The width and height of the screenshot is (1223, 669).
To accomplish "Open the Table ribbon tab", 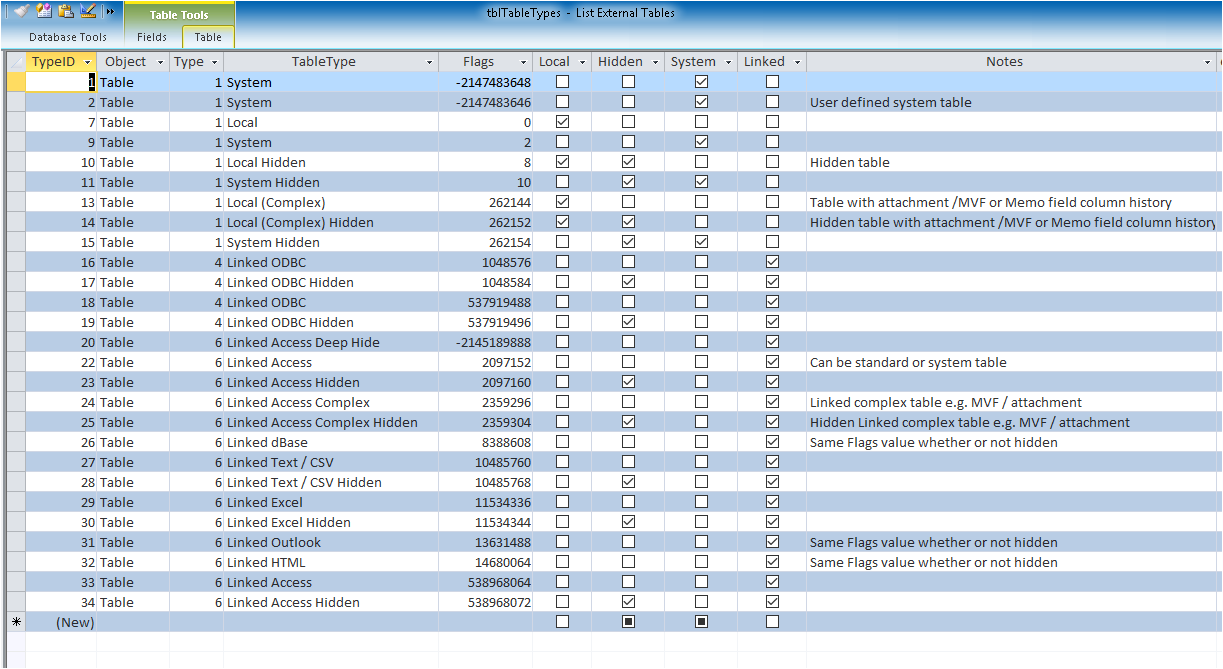I will pyautogui.click(x=208, y=37).
